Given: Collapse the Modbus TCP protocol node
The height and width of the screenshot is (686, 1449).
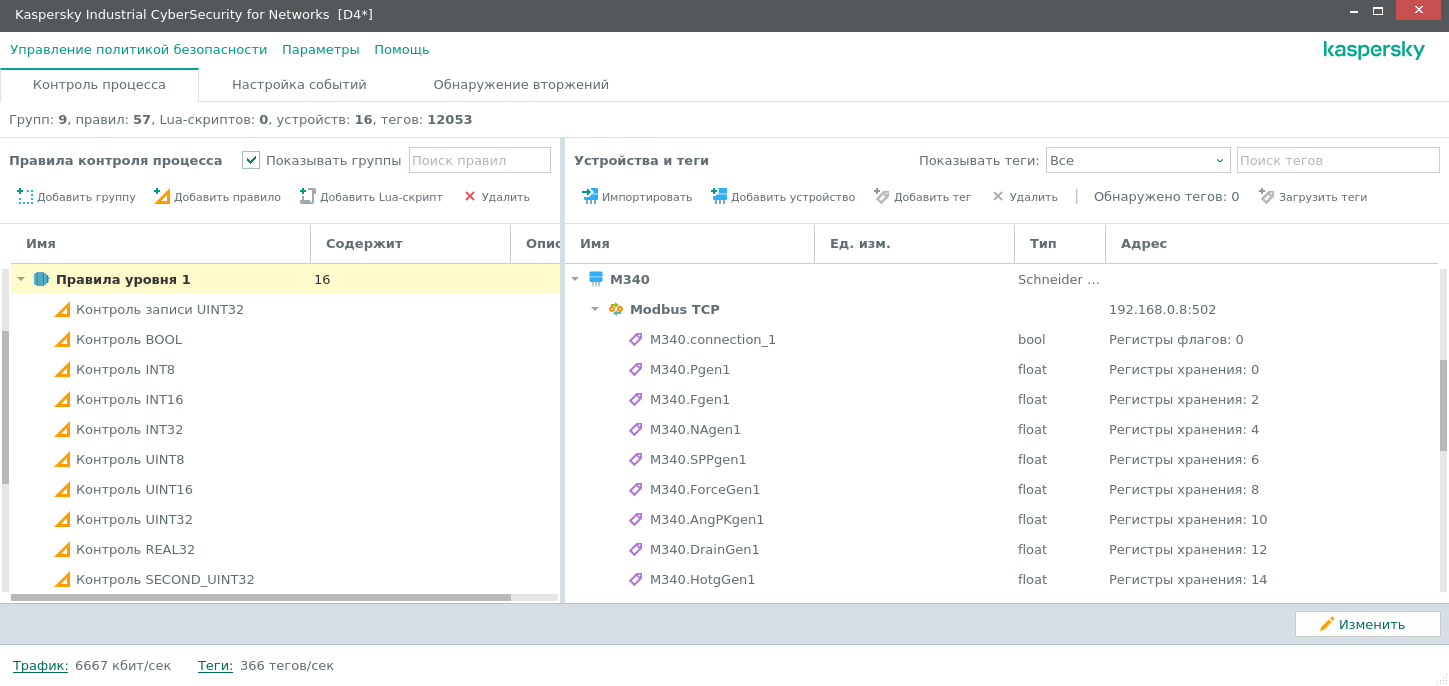Looking at the screenshot, I should [x=595, y=310].
